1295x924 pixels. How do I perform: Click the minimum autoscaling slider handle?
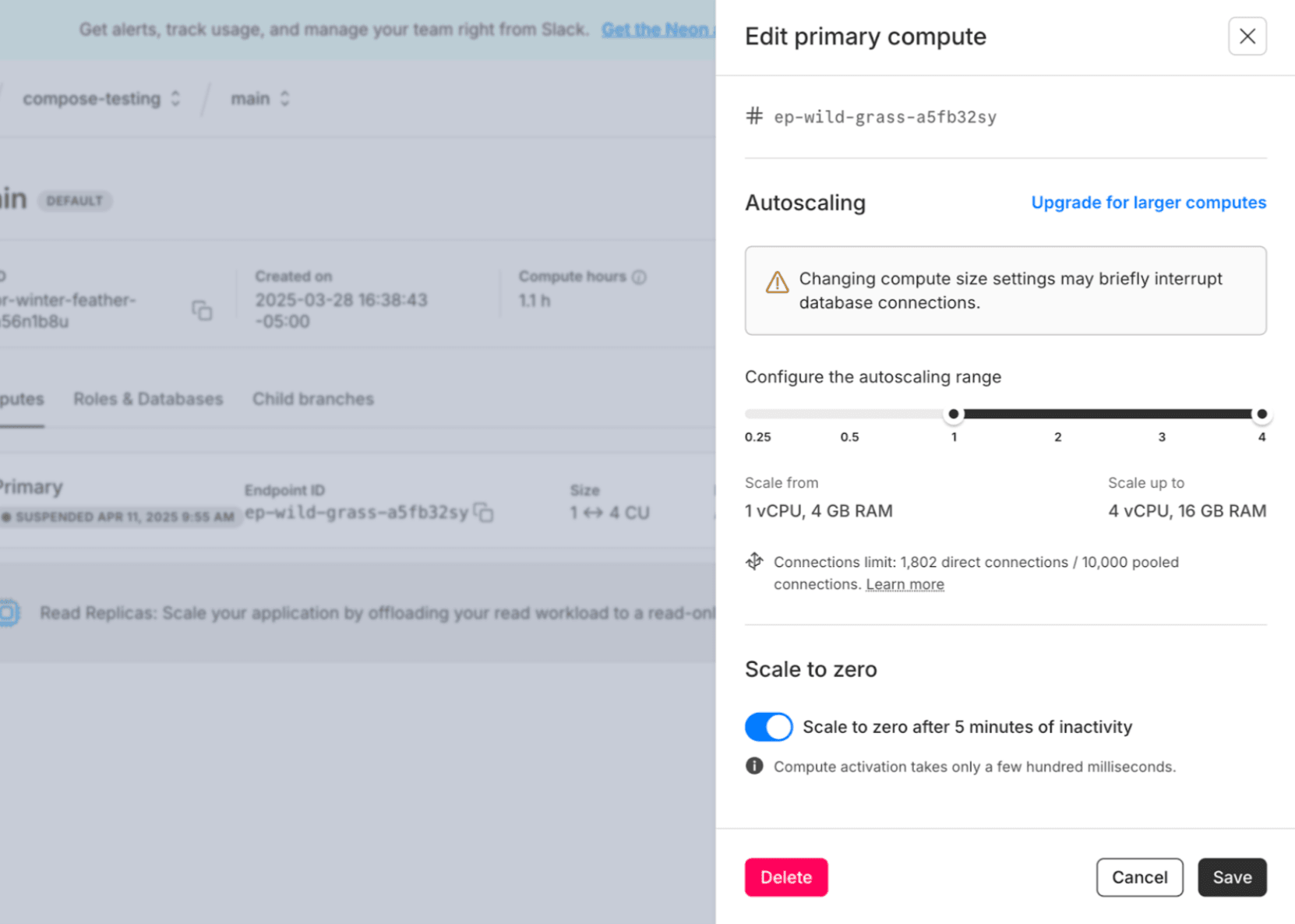(953, 414)
